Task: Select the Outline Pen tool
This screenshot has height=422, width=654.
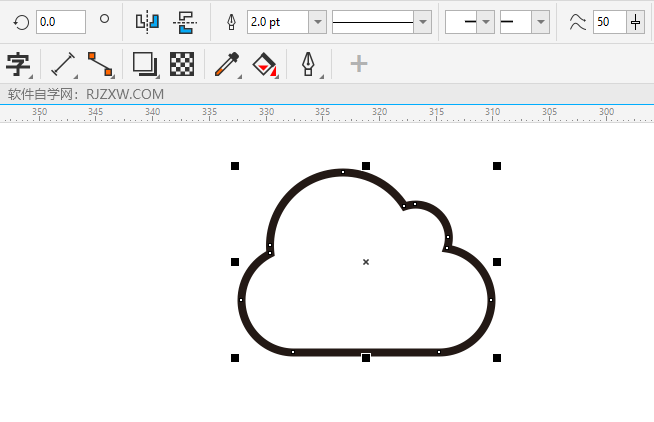Action: coord(308,64)
